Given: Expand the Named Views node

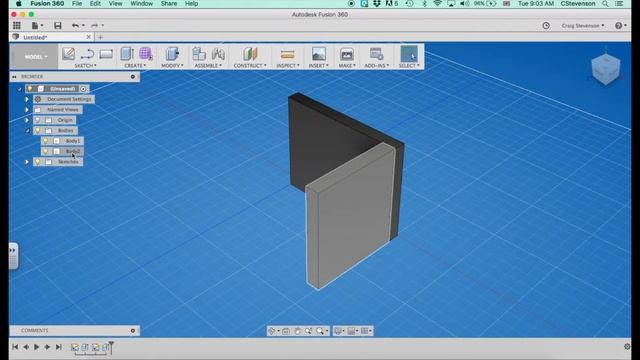Looking at the screenshot, I should (27, 110).
